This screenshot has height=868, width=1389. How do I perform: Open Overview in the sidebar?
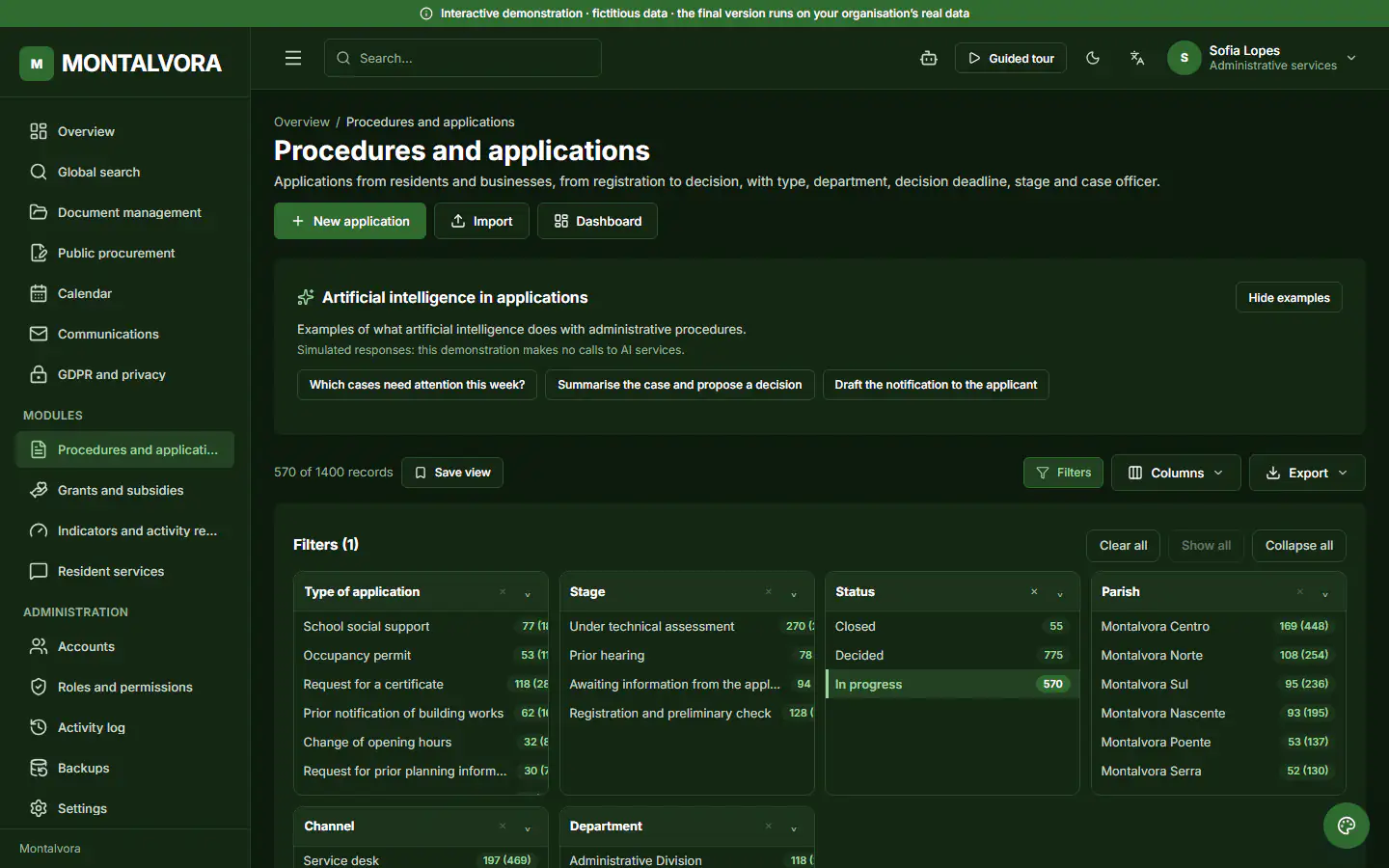pos(125,131)
